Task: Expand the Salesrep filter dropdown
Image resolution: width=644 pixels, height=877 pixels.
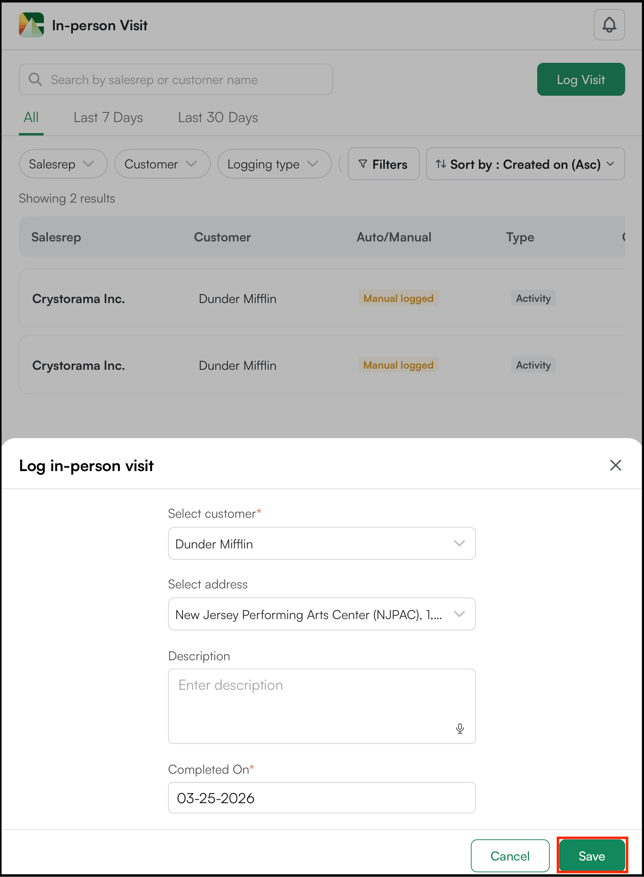Action: pos(63,164)
